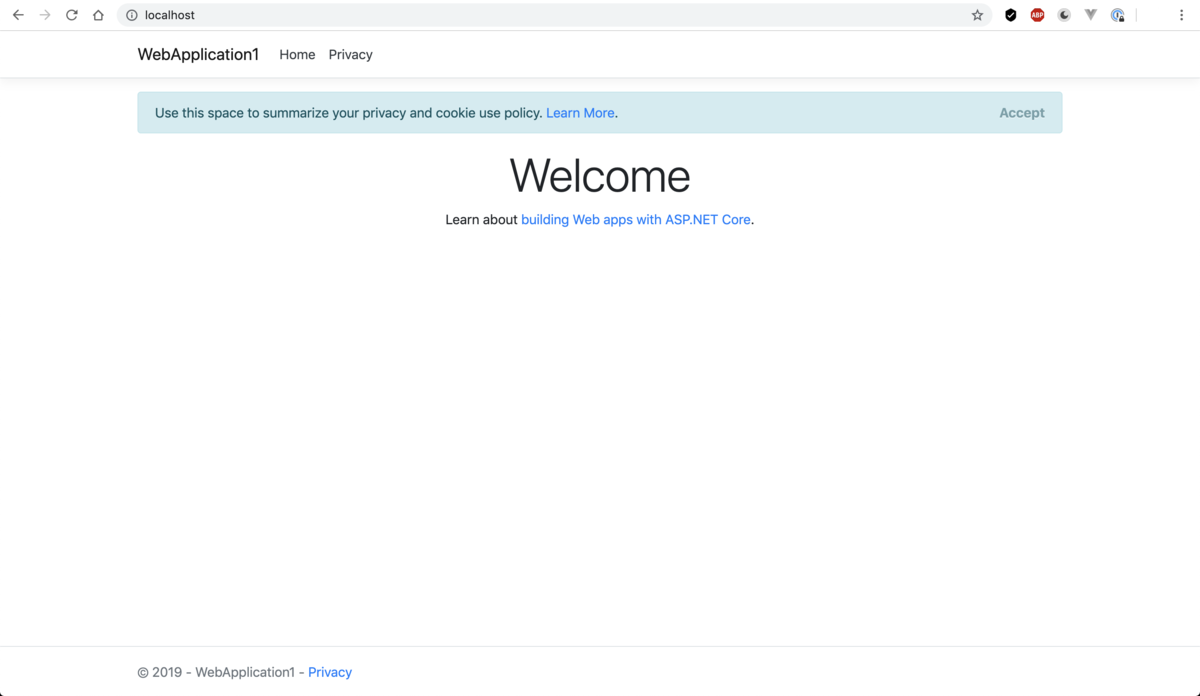Click the '© 2019 - WebApplication1' footer text
The height and width of the screenshot is (696, 1200).
click(216, 672)
